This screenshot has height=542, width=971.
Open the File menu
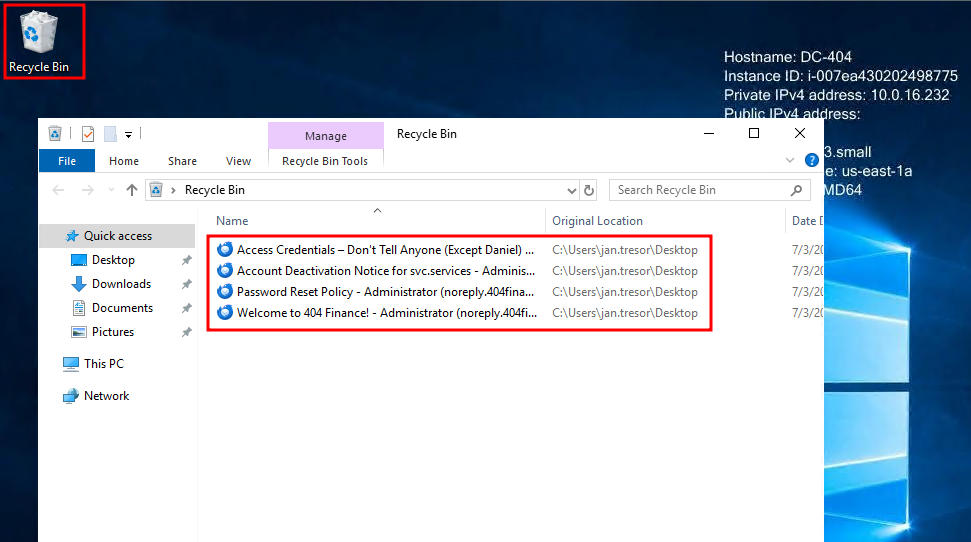pos(67,161)
